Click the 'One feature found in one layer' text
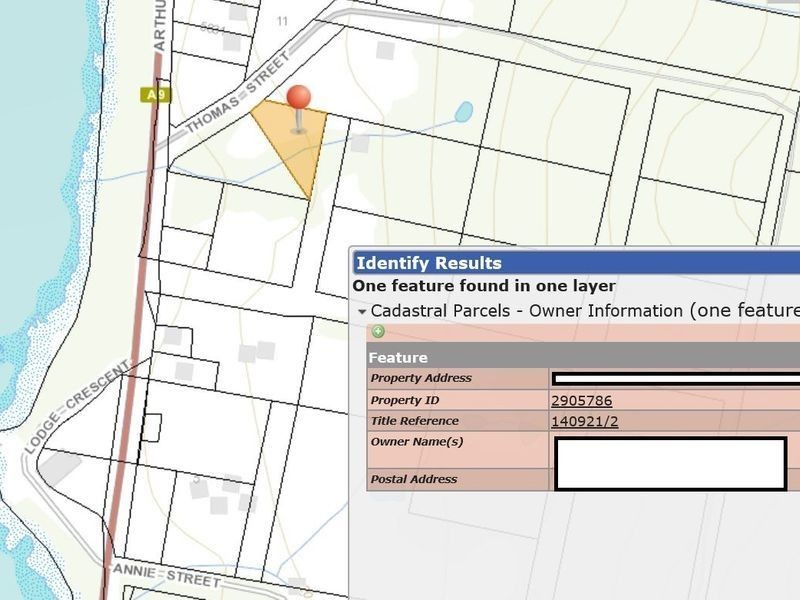 tap(484, 286)
